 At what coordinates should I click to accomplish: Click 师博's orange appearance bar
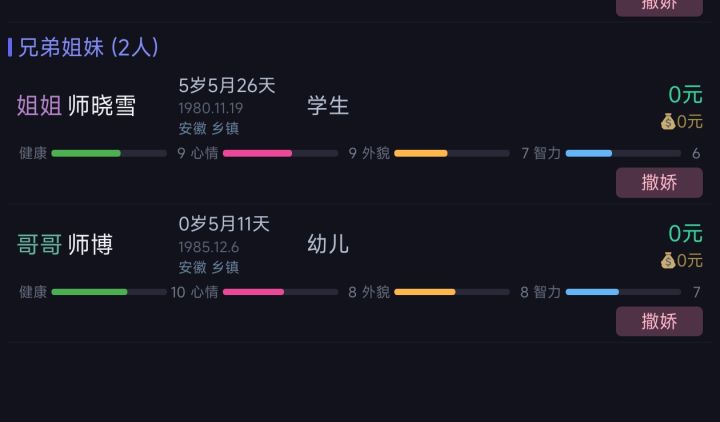click(452, 292)
